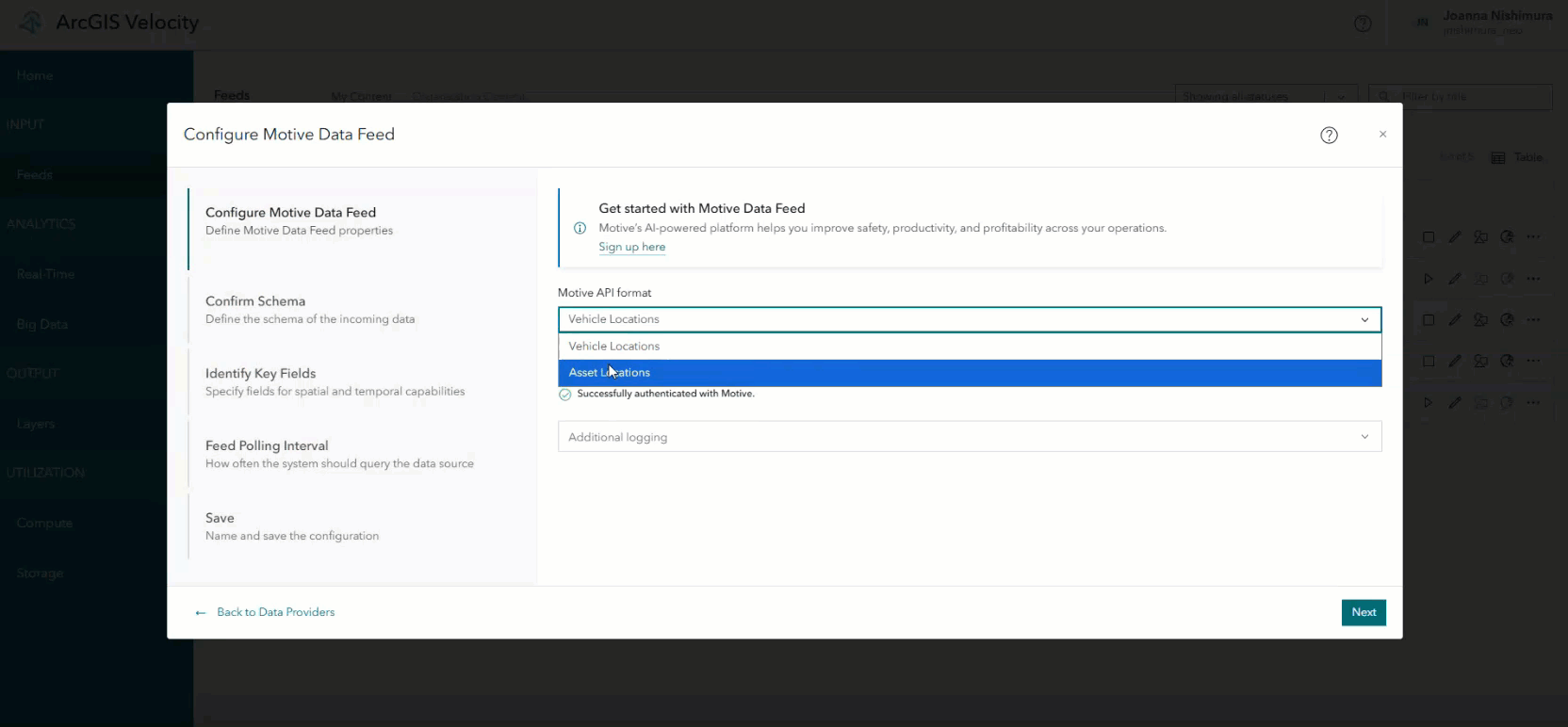This screenshot has height=727, width=1568.
Task: Click the info icon beside the Motive description
Action: (580, 228)
